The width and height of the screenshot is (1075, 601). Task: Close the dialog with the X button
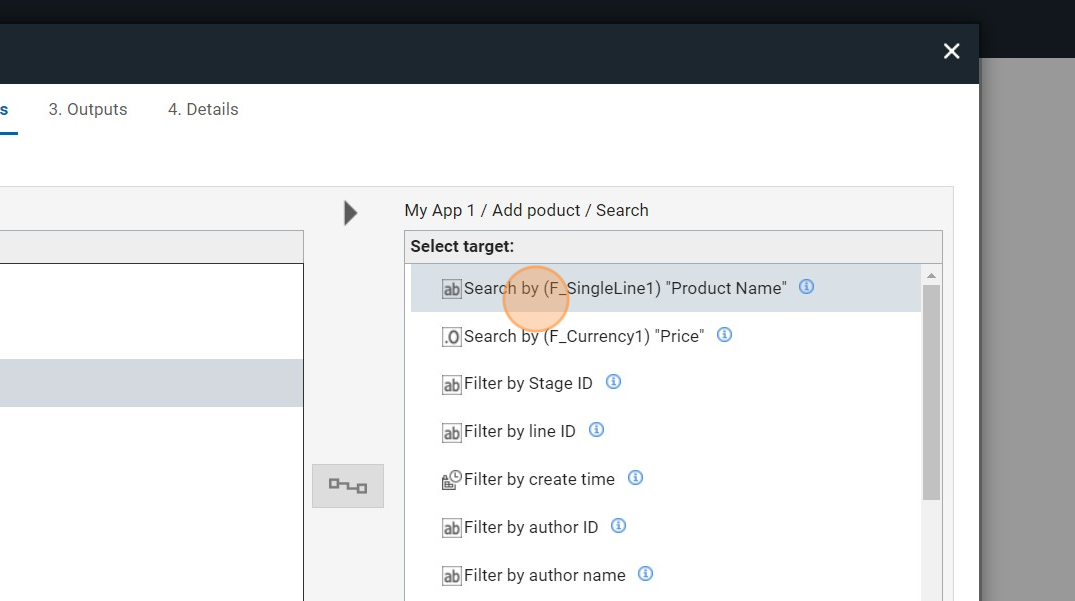[951, 51]
